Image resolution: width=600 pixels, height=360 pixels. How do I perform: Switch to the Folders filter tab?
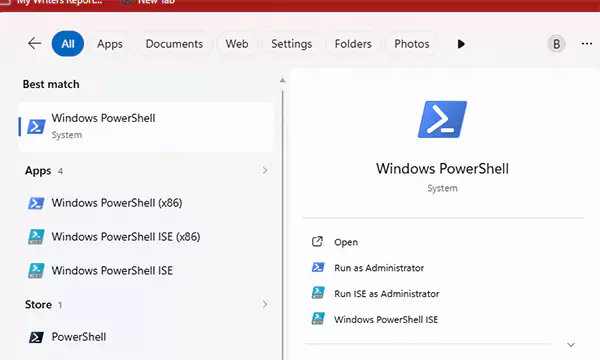353,44
